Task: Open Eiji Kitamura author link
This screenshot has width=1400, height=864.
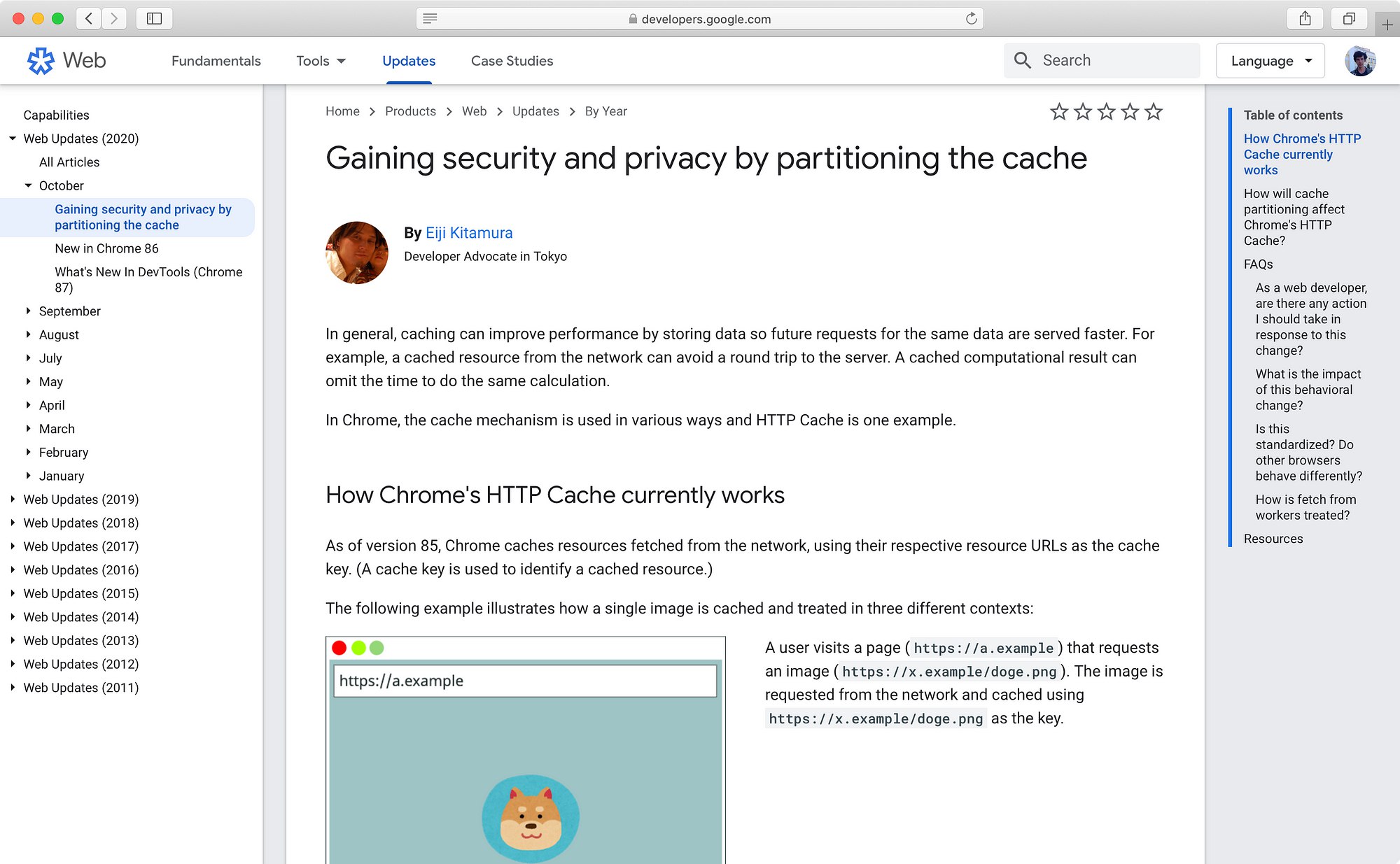Action: pyautogui.click(x=469, y=233)
